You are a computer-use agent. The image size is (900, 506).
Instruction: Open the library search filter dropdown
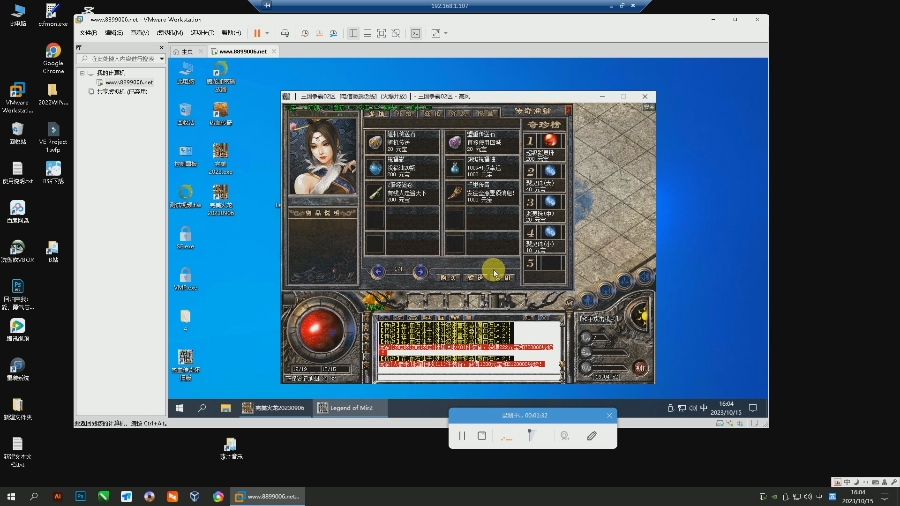pos(162,59)
